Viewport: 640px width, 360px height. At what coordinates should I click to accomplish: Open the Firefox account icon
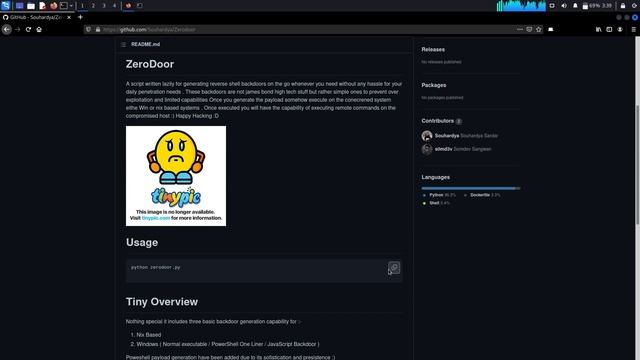pyautogui.click(x=620, y=29)
